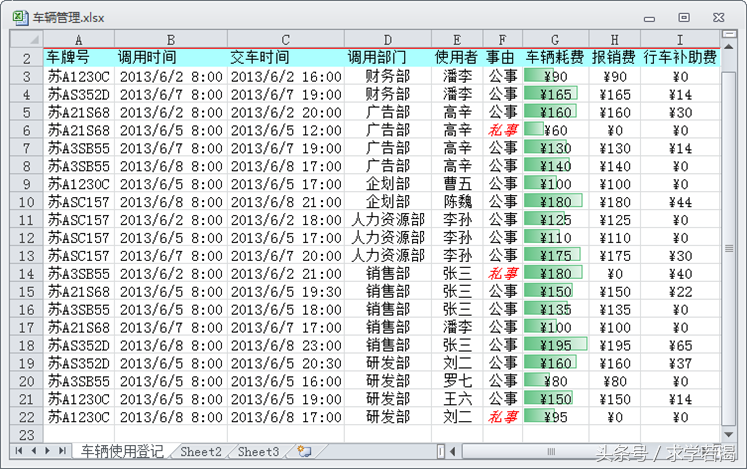The image size is (747, 469).
Task: Restore the workbook window
Action: pyautogui.click(x=684, y=18)
